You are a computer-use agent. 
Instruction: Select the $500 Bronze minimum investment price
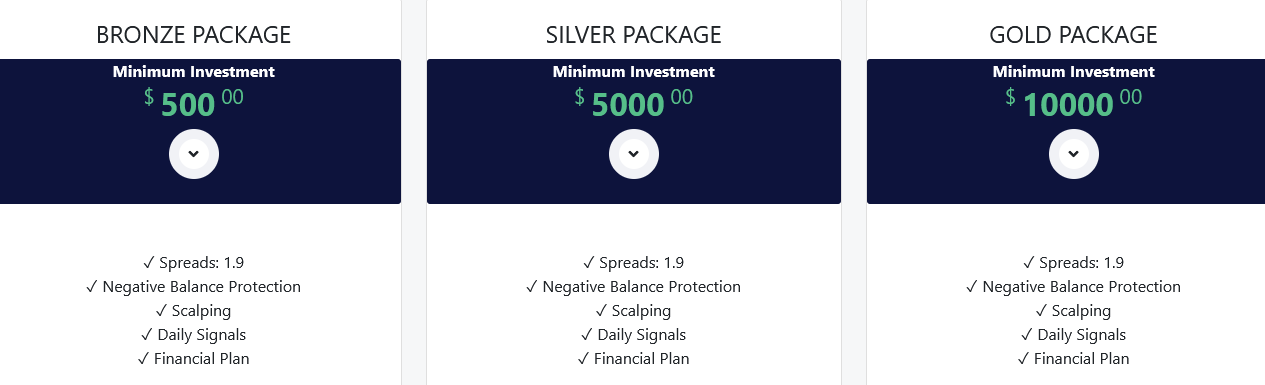click(194, 102)
